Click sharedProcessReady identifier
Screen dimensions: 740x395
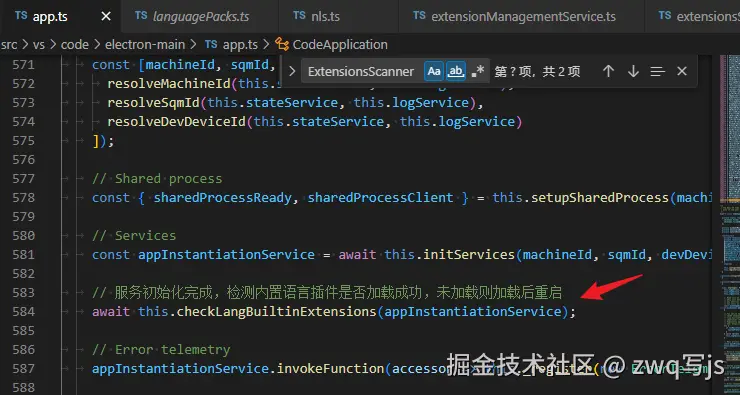pos(223,197)
